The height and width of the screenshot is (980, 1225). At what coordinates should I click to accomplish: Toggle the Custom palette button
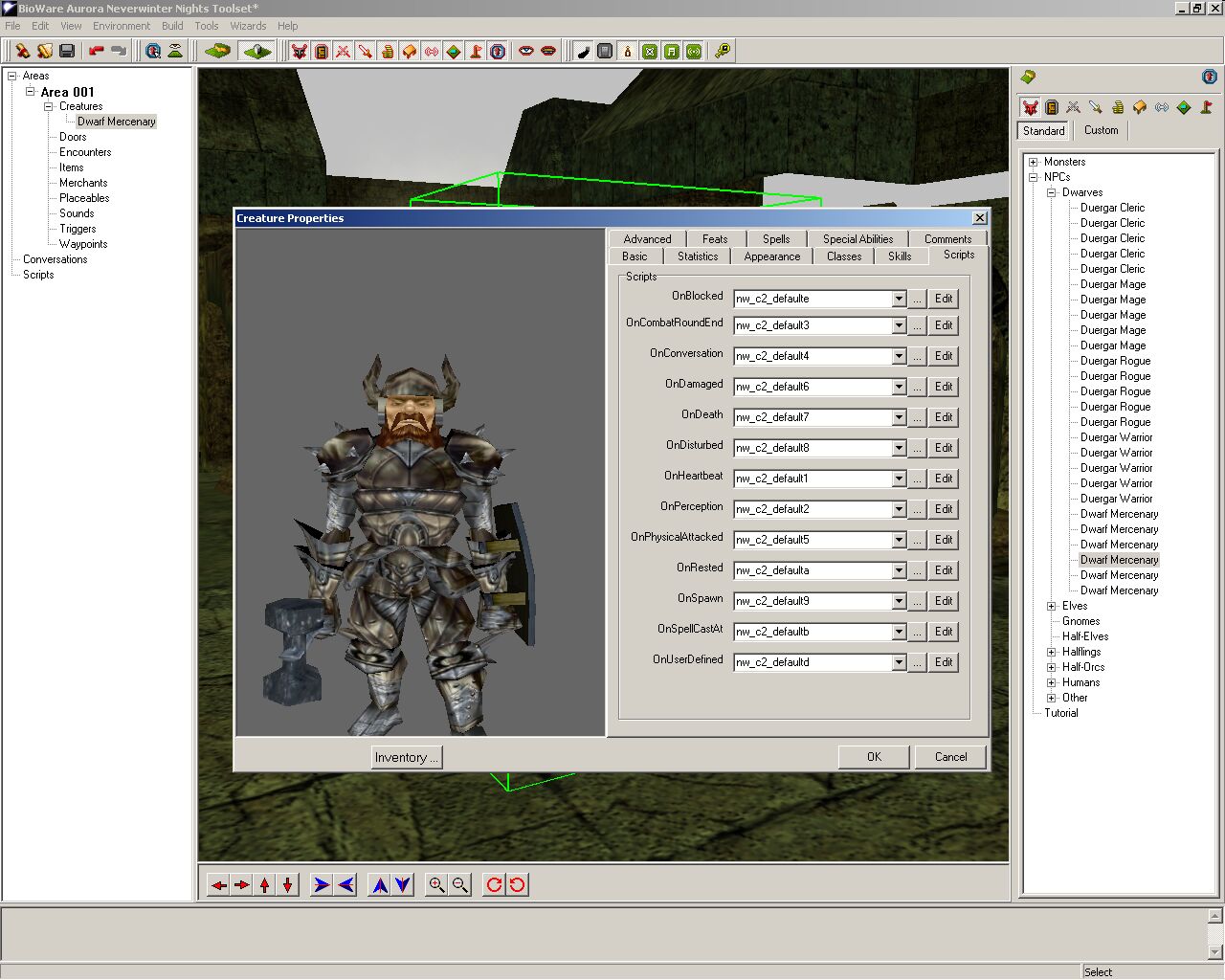point(1101,130)
